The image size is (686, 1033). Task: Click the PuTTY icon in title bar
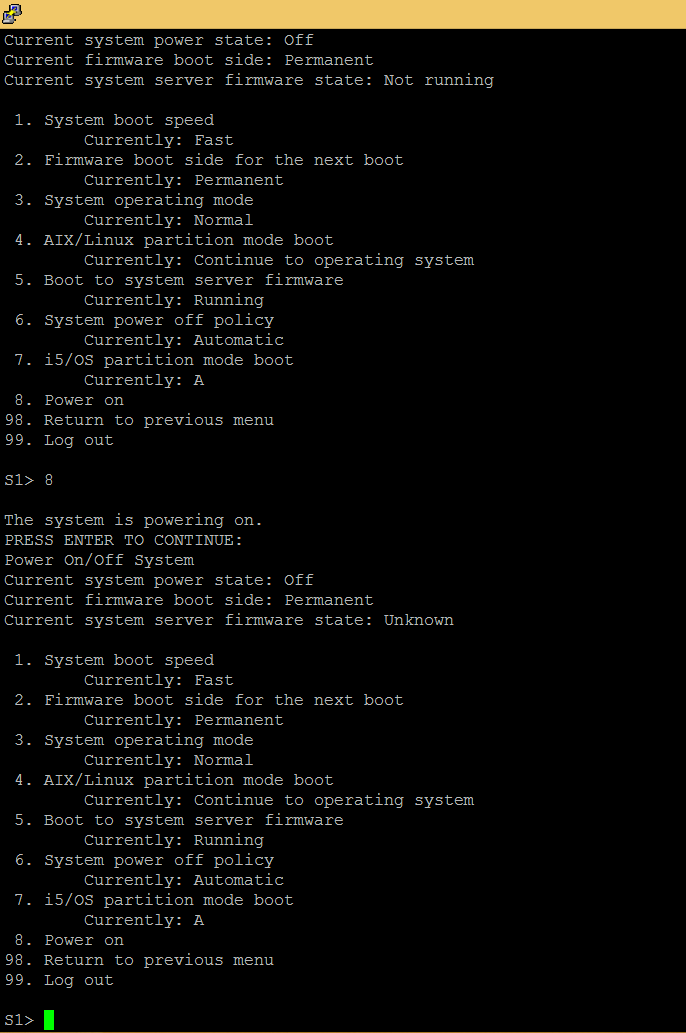(12, 13)
